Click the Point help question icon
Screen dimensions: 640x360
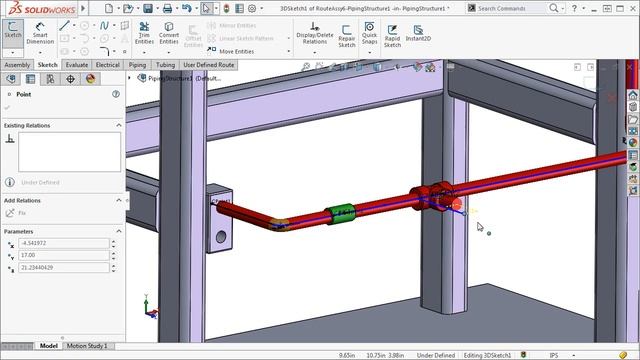coord(116,94)
